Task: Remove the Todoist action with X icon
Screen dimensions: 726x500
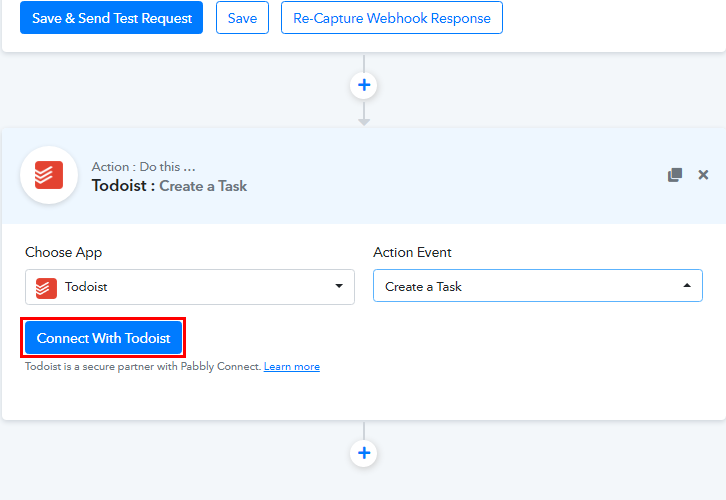Action: pos(703,175)
